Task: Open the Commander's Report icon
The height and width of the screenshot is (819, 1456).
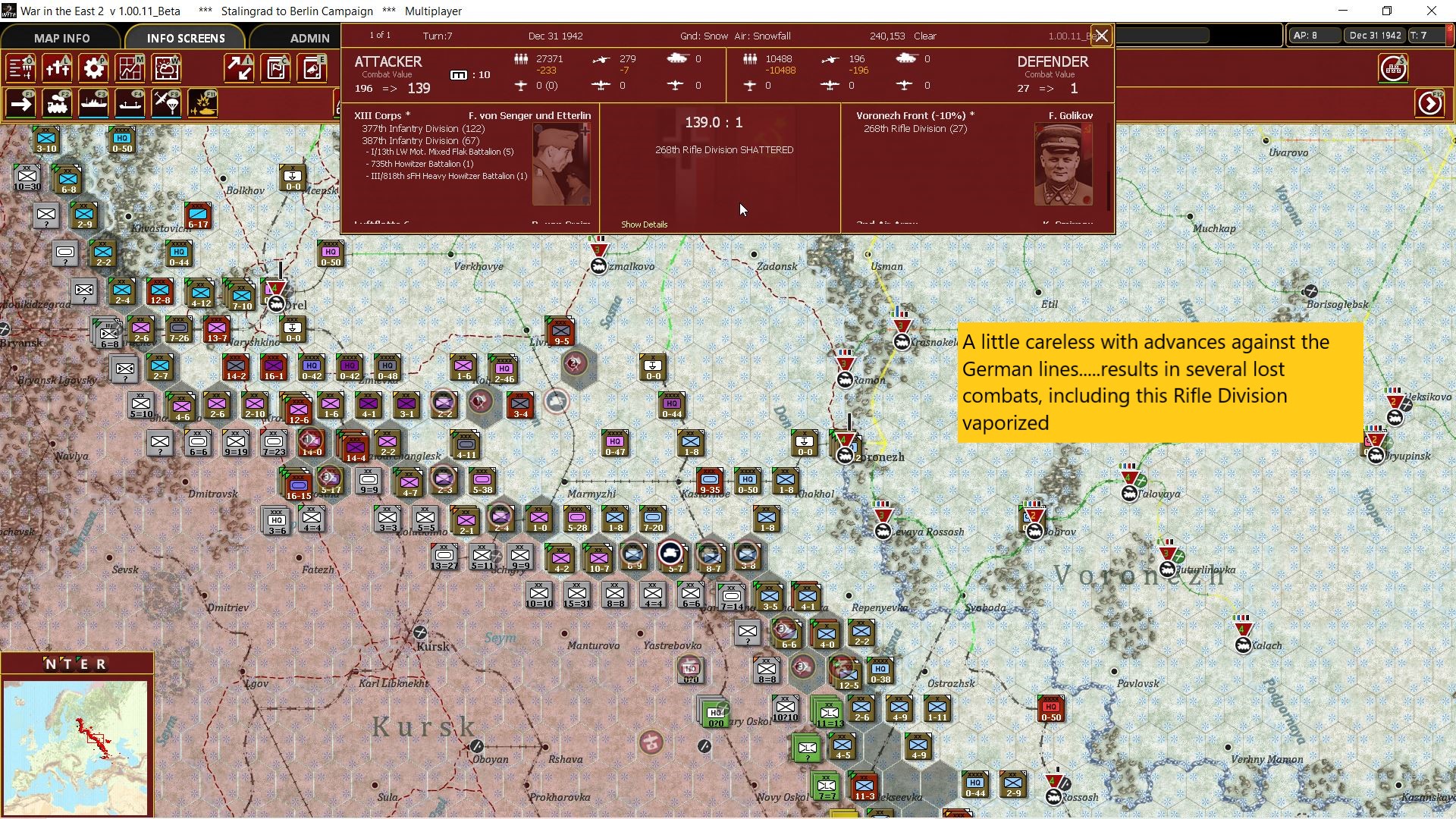Action: [275, 68]
